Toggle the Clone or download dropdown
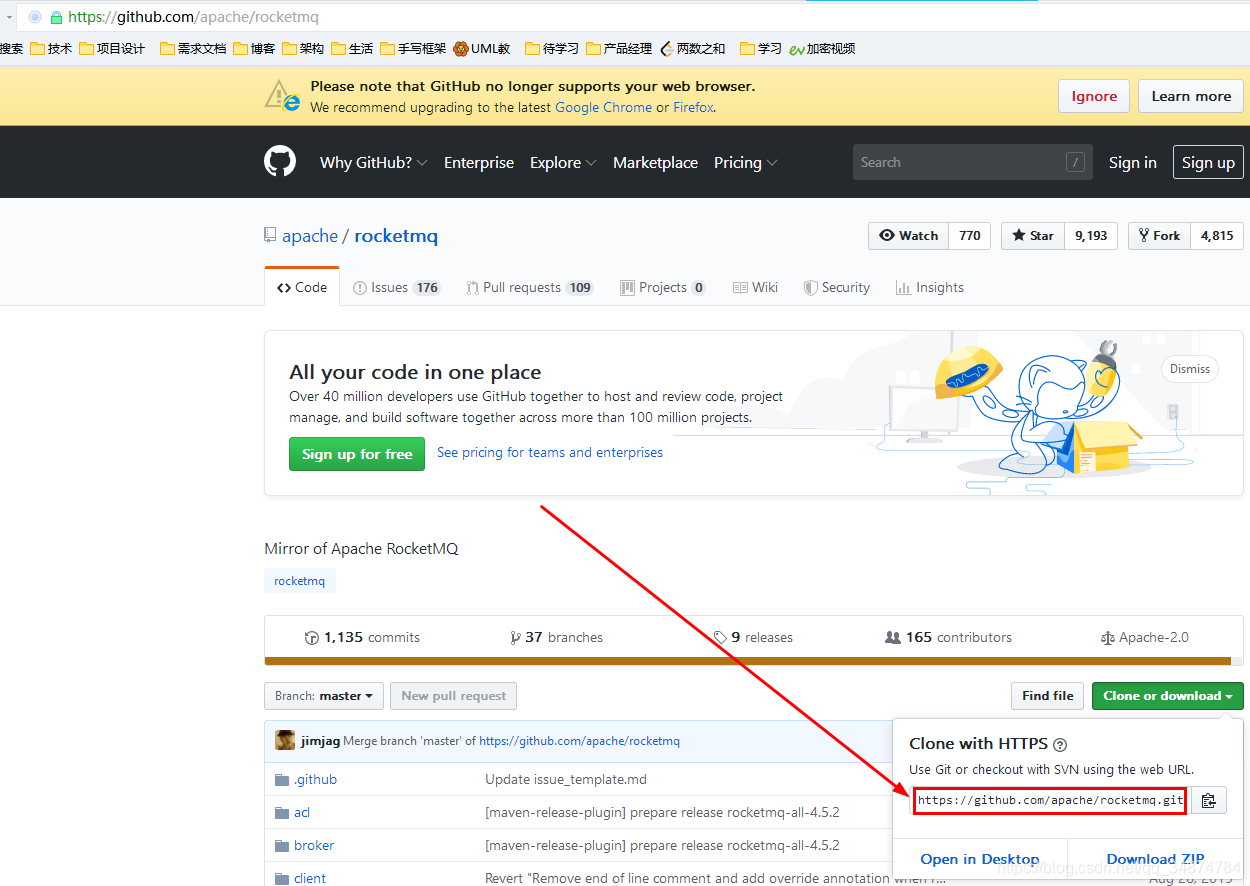Screen dimensions: 1250x886 coord(1167,696)
